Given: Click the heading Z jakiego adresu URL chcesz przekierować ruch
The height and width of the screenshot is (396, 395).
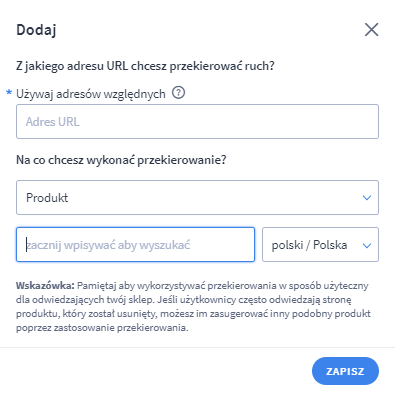Looking at the screenshot, I should (145, 66).
